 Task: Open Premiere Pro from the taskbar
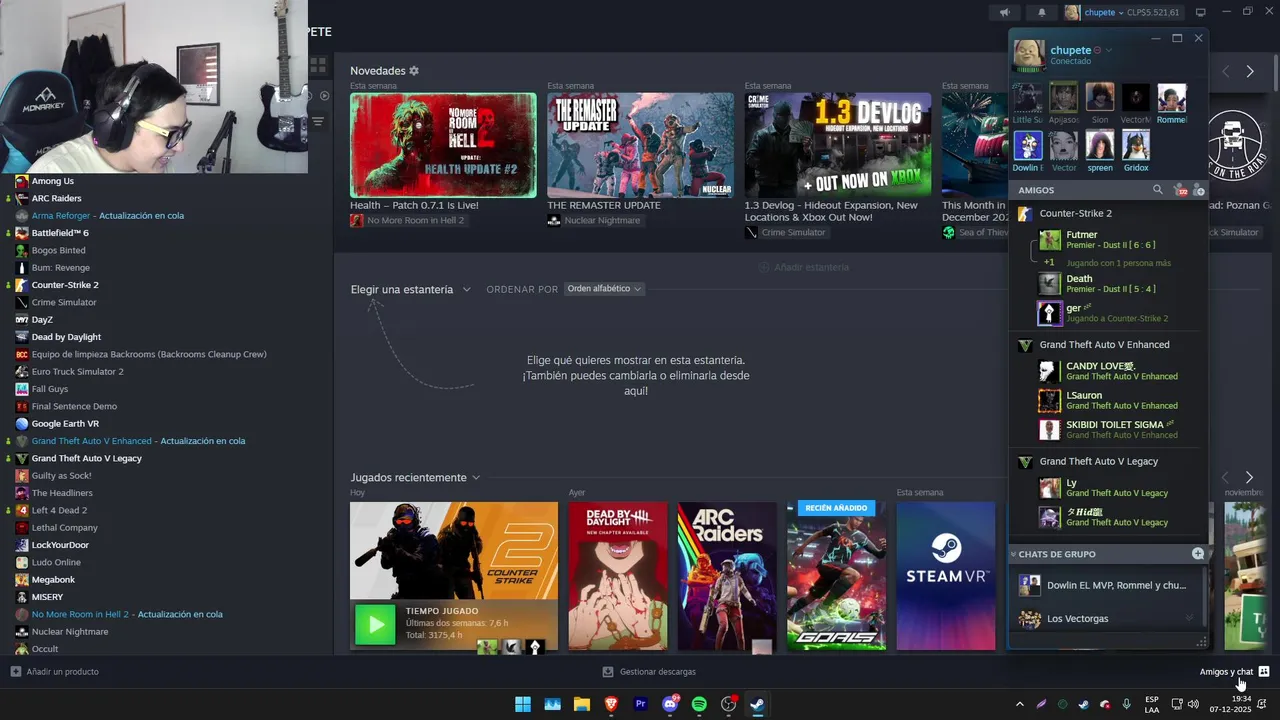(x=641, y=704)
